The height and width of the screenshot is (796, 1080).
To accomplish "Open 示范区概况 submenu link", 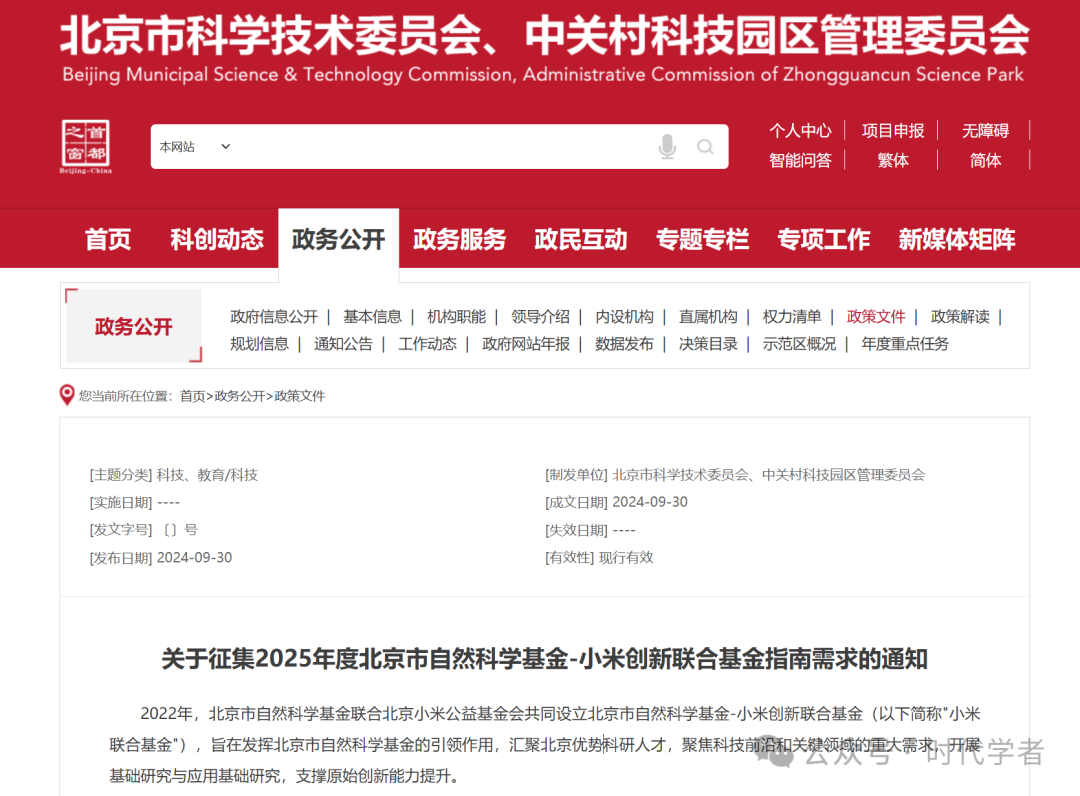I will 799,344.
